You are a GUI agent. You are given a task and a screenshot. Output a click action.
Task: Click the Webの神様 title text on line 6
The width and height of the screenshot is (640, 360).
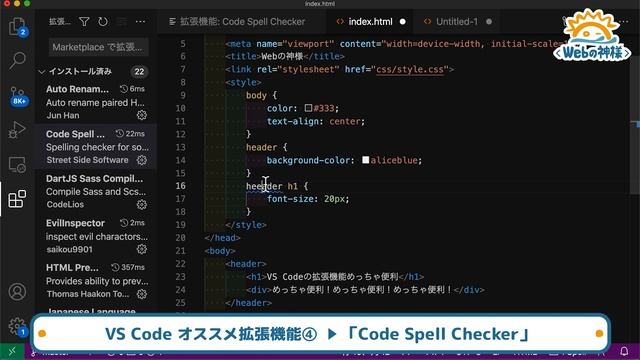pos(282,56)
